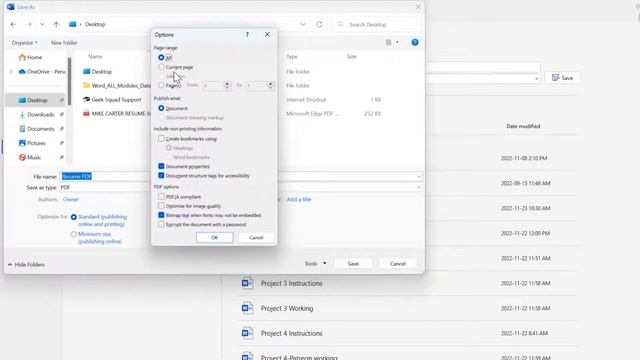Sort file list by Size column
Viewport: 640px width, 360px height.
coord(351,57)
